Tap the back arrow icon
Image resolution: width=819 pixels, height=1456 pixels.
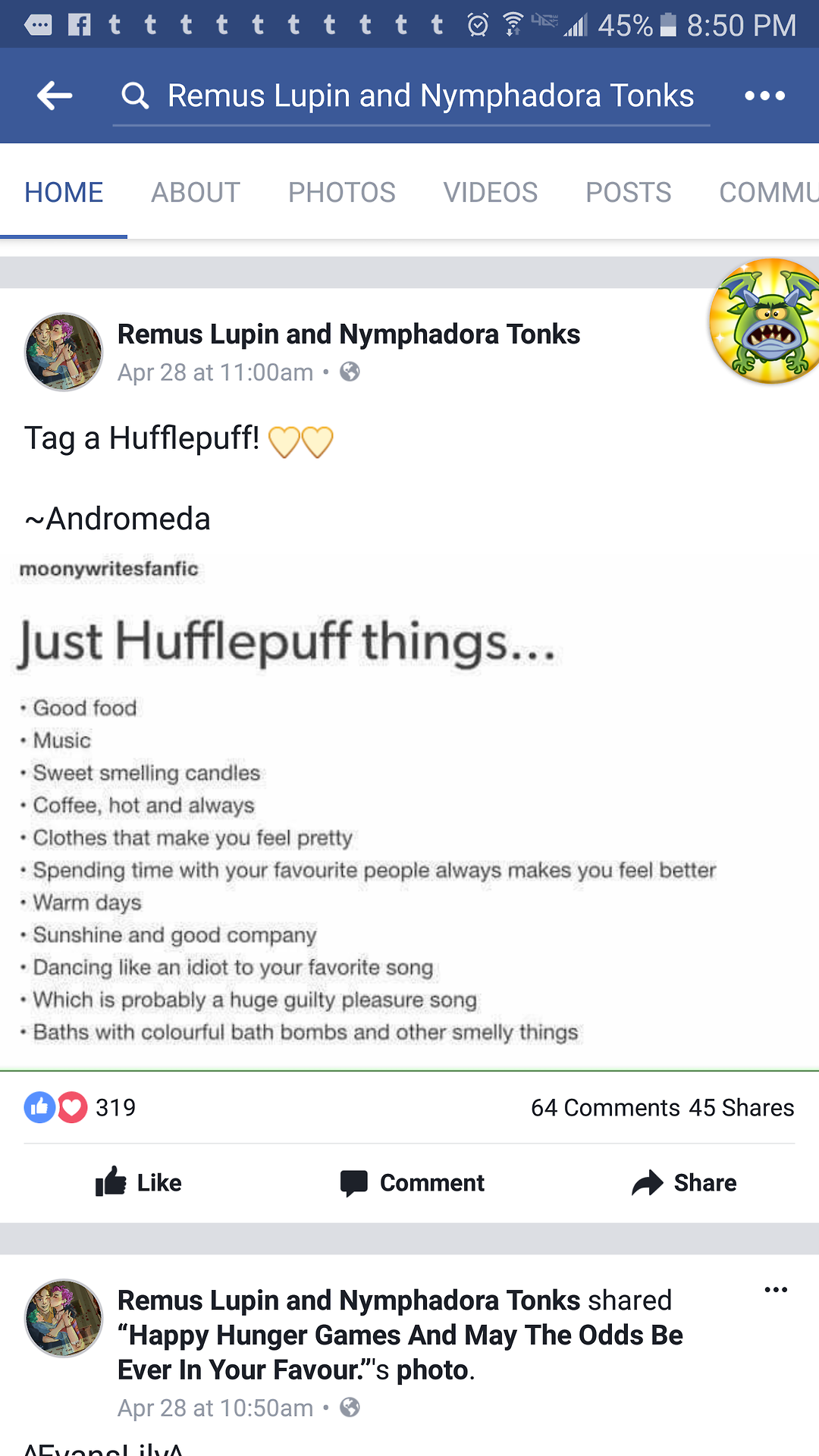point(55,96)
